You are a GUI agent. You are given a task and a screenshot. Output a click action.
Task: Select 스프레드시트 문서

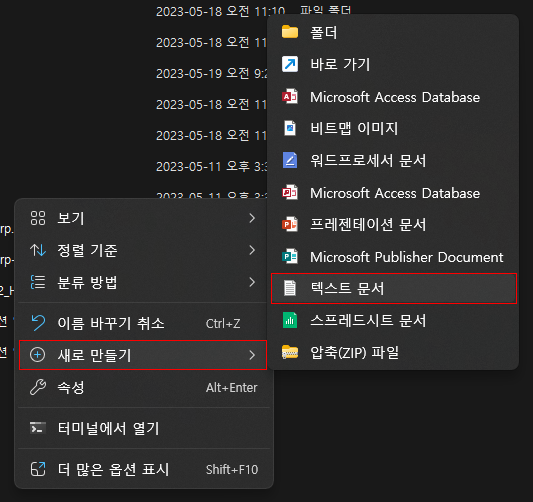(x=394, y=320)
